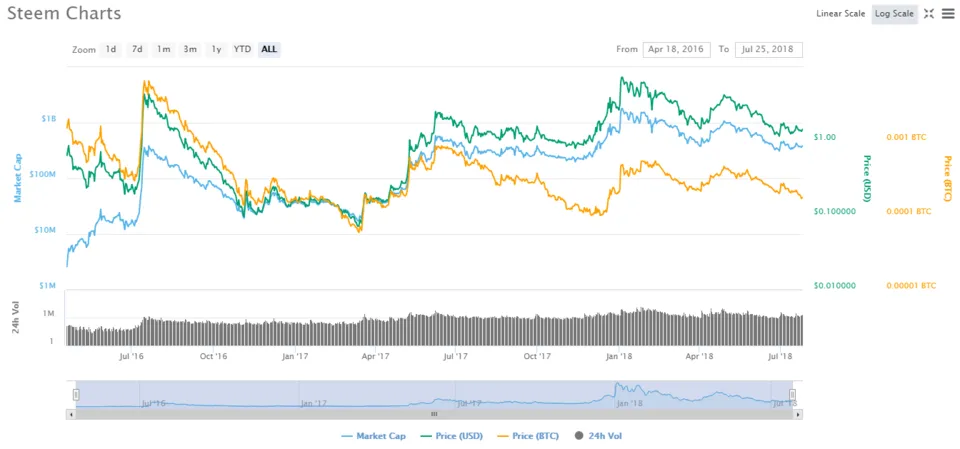Click the navigator scrollbar right arrow

[798, 415]
